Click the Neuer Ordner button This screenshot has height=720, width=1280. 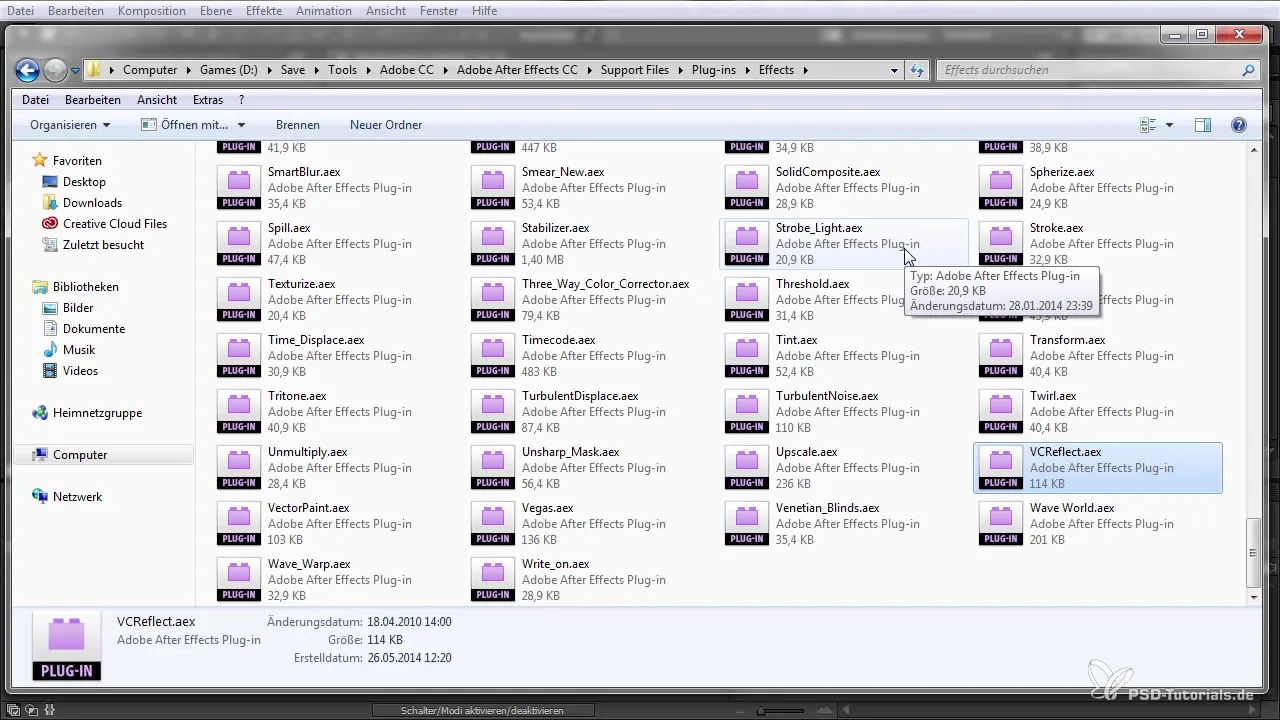pos(386,125)
